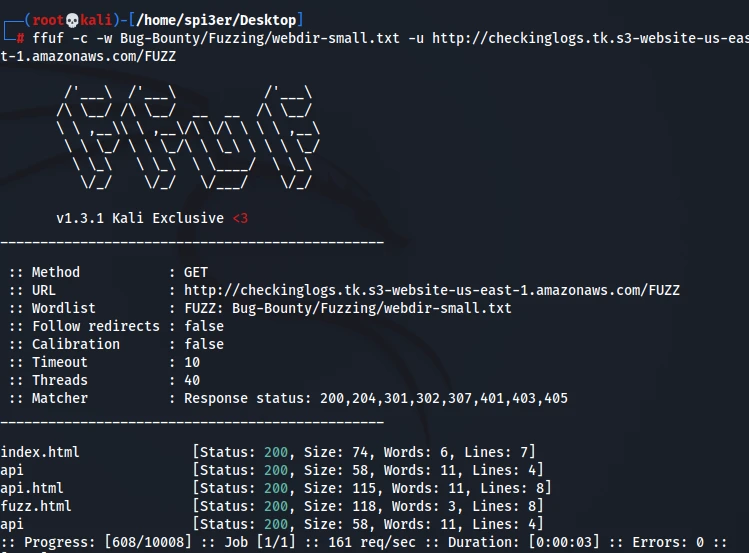The width and height of the screenshot is (749, 553).
Task: Click the URL value in the config list
Action: click(431, 290)
